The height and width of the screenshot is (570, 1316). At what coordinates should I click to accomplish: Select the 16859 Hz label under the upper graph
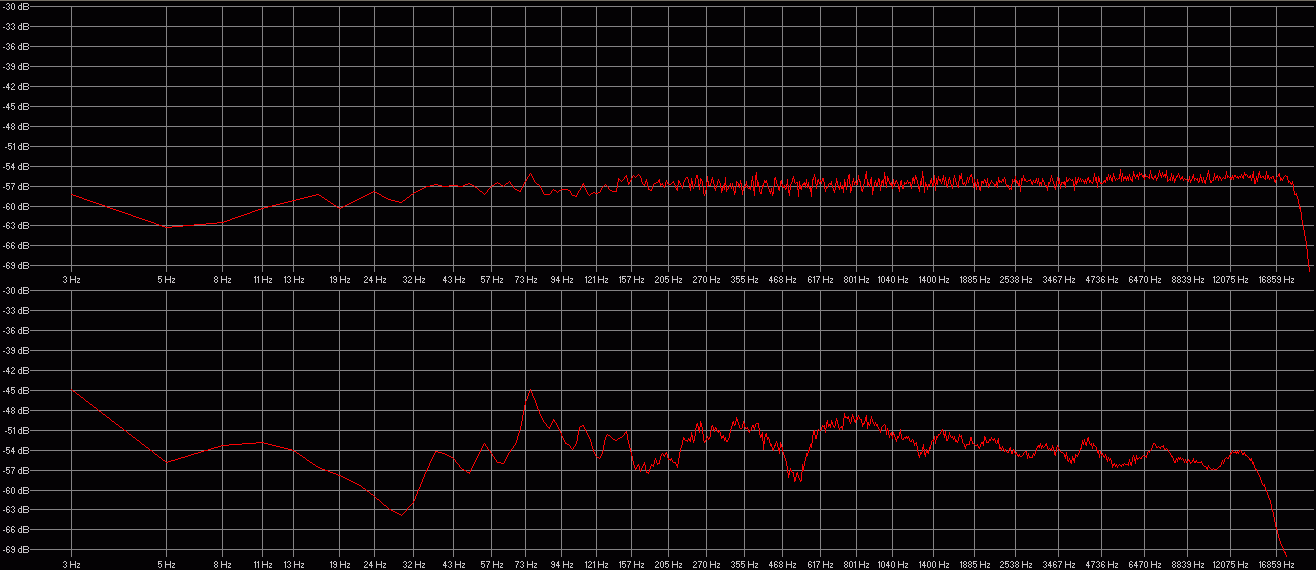[x=1276, y=280]
